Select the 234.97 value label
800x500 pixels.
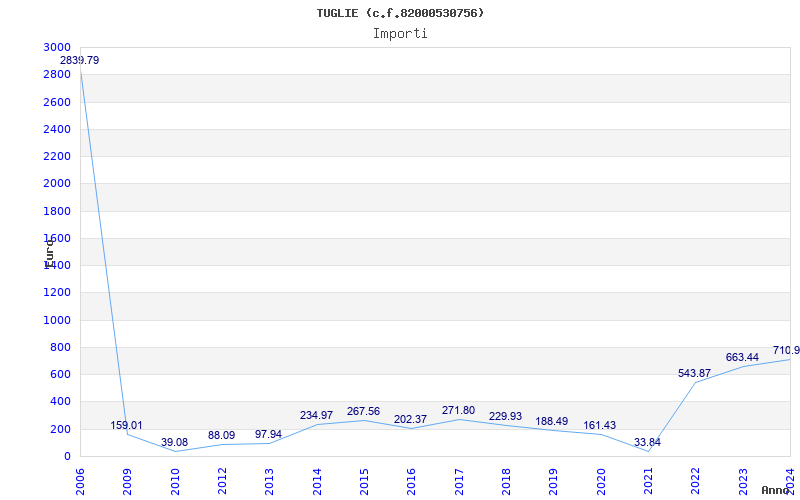click(316, 415)
